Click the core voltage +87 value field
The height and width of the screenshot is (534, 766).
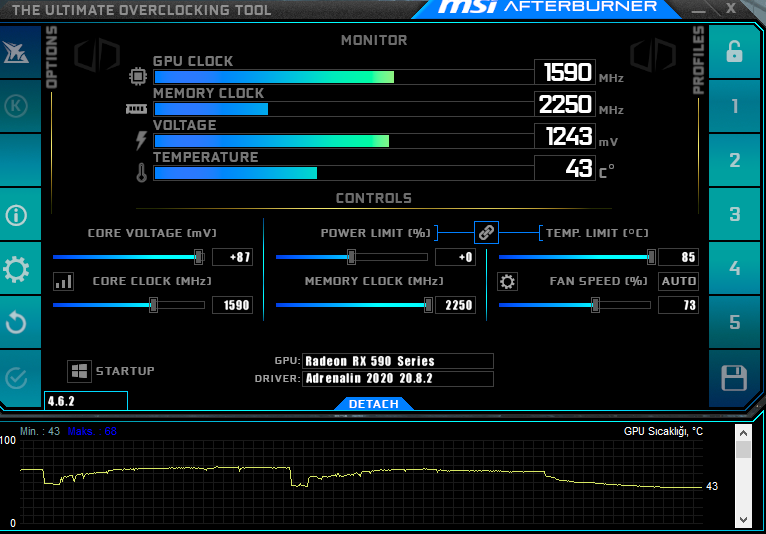[233, 257]
